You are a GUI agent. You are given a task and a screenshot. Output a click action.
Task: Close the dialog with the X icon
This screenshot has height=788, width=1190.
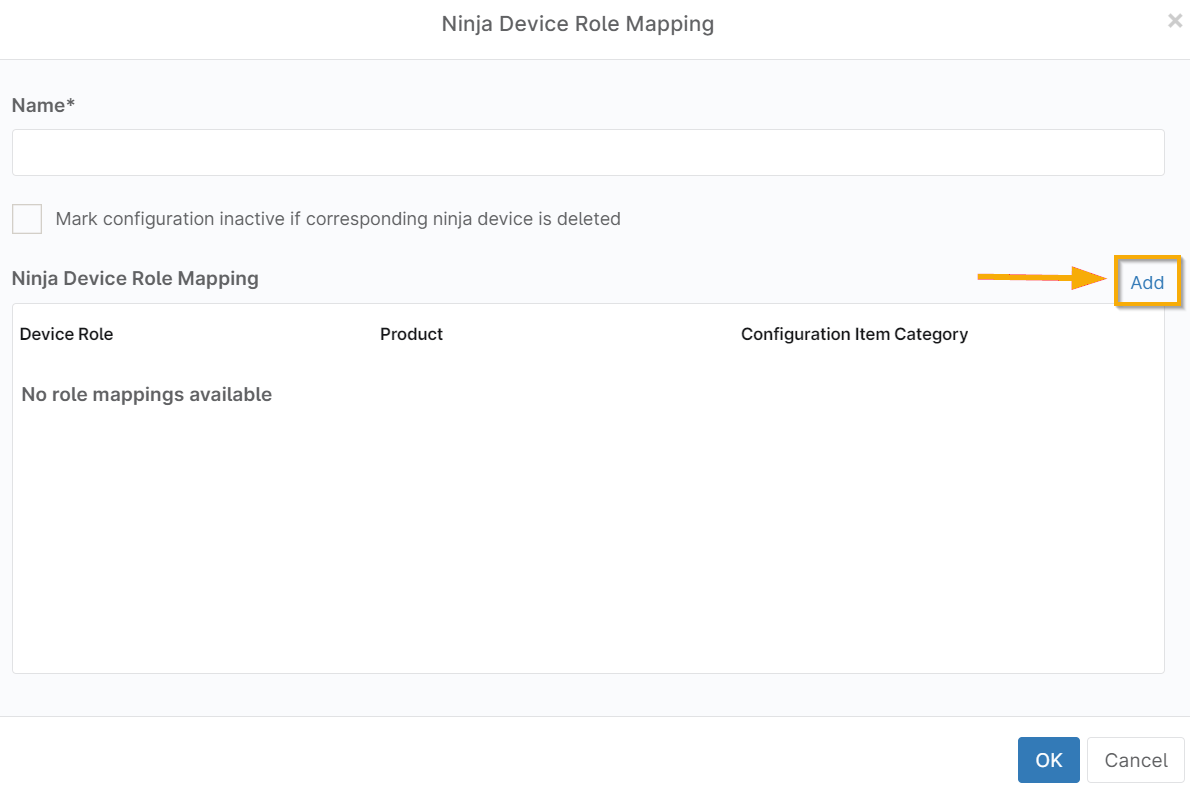click(1175, 21)
